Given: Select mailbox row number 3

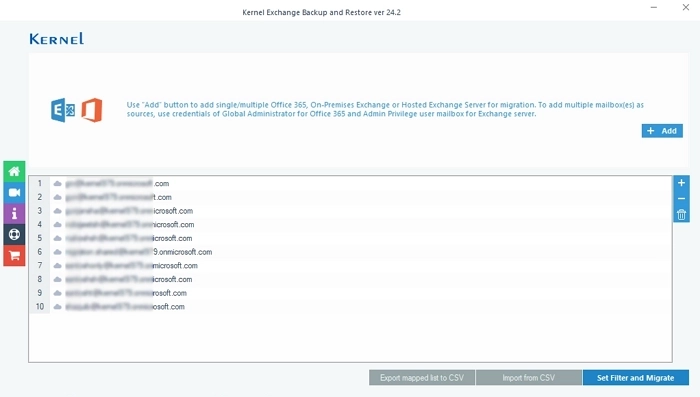Looking at the screenshot, I should [350, 211].
